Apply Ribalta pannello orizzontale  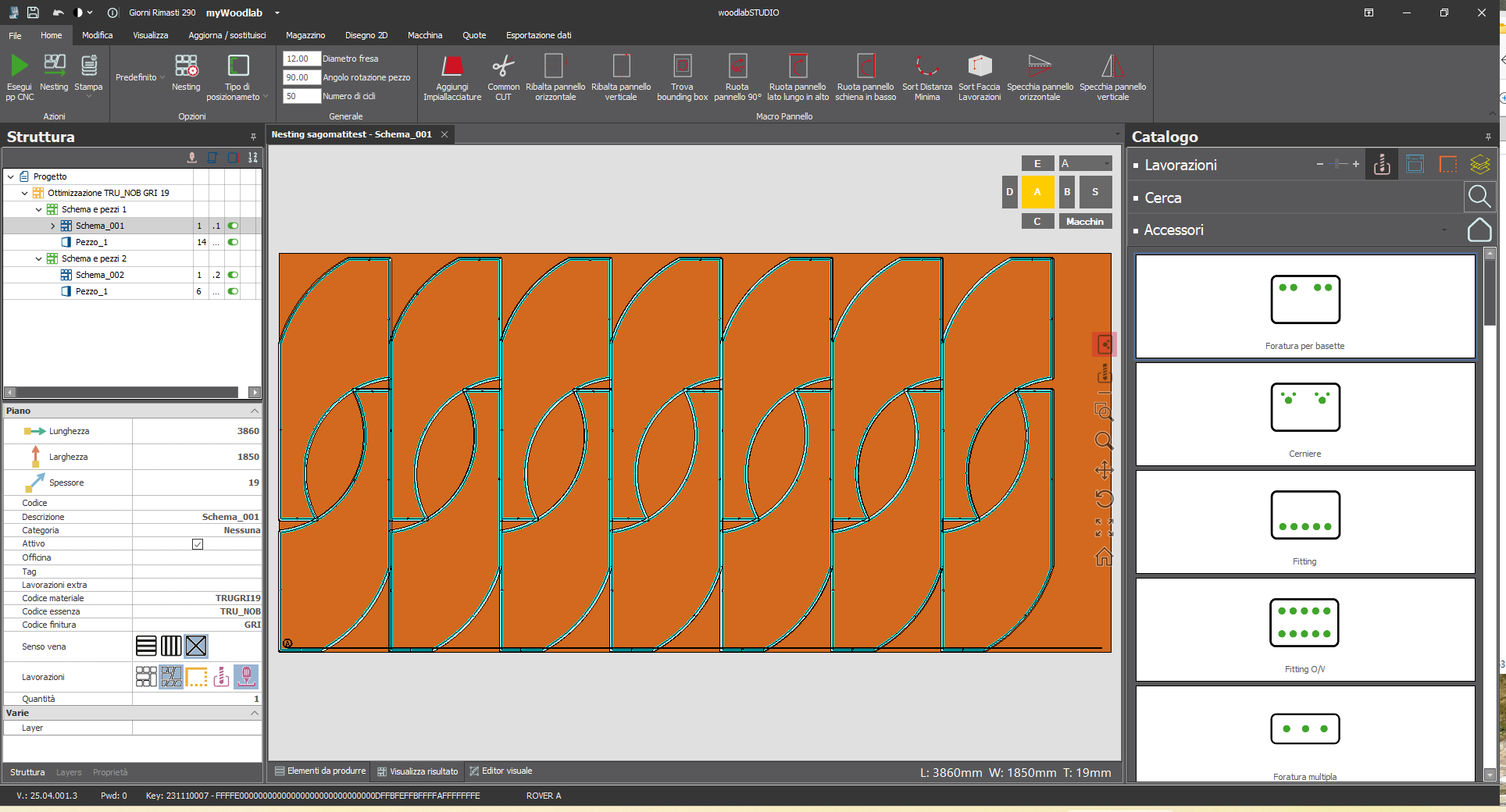555,76
